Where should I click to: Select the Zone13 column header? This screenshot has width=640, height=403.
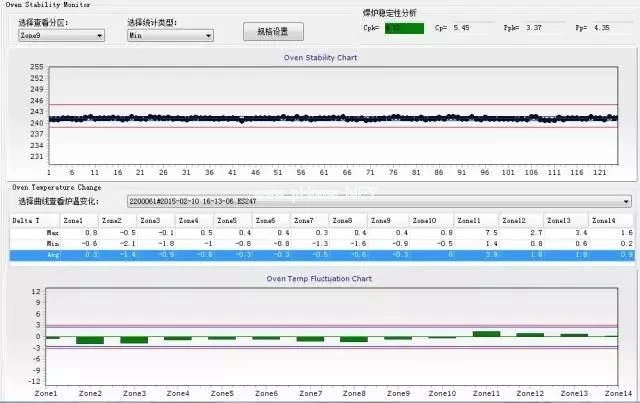pos(565,220)
